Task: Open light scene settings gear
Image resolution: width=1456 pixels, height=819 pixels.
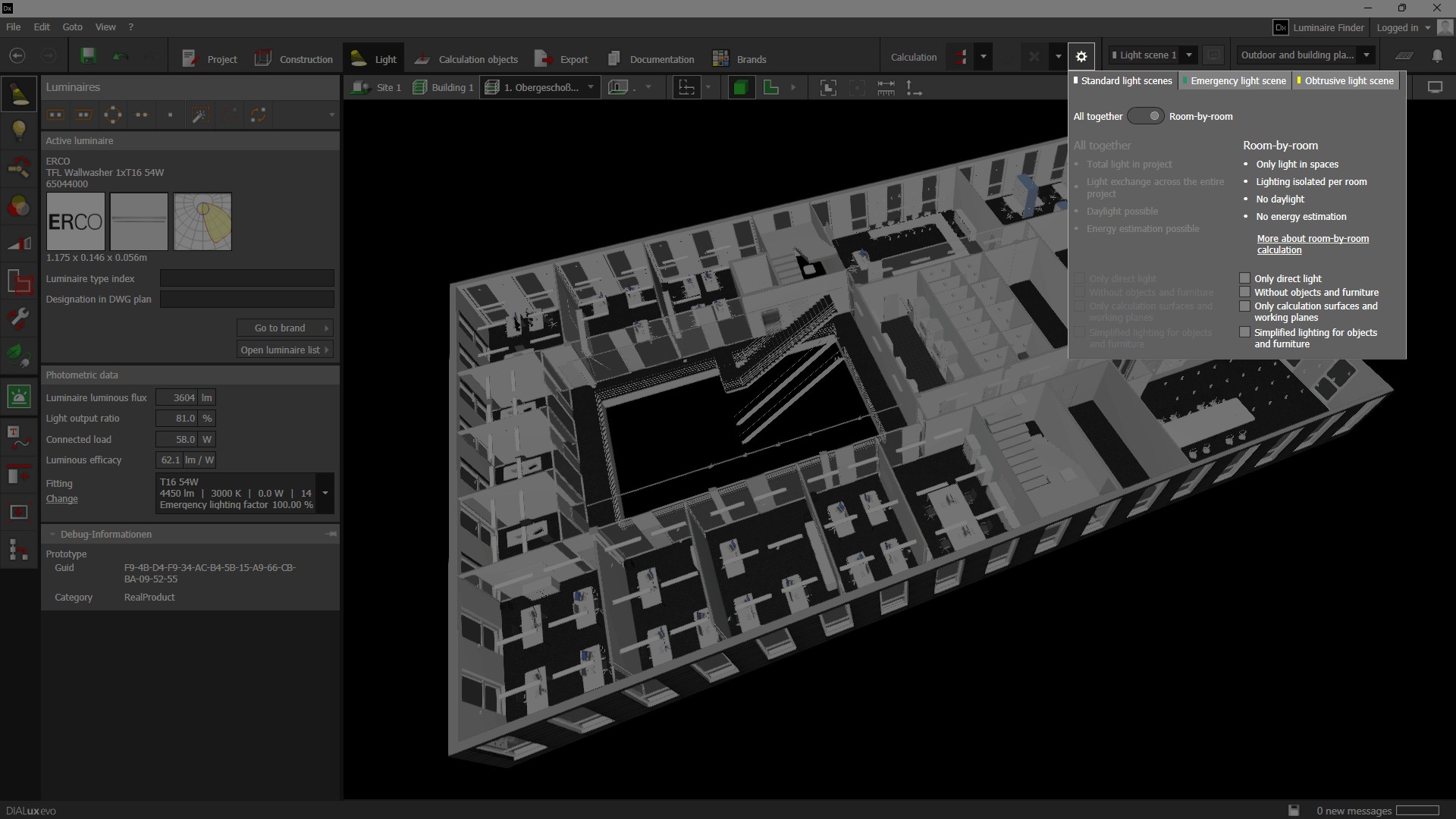Action: pos(1081,56)
